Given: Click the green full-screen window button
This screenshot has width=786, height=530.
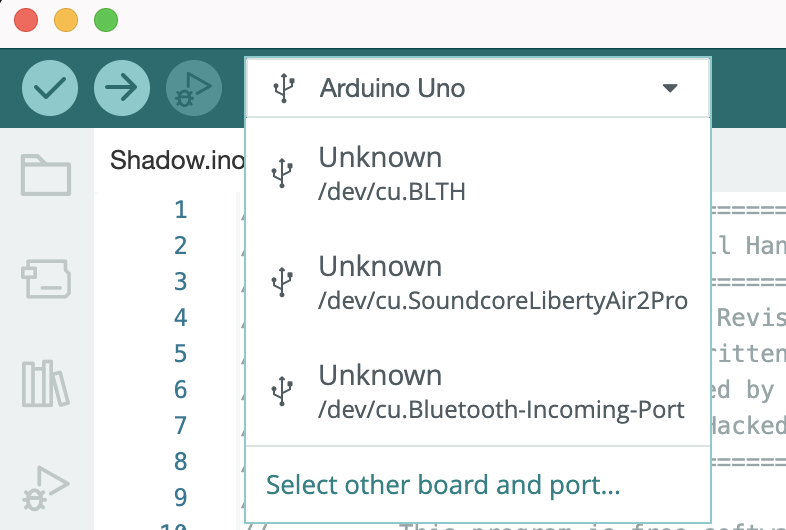Looking at the screenshot, I should pyautogui.click(x=105, y=20).
